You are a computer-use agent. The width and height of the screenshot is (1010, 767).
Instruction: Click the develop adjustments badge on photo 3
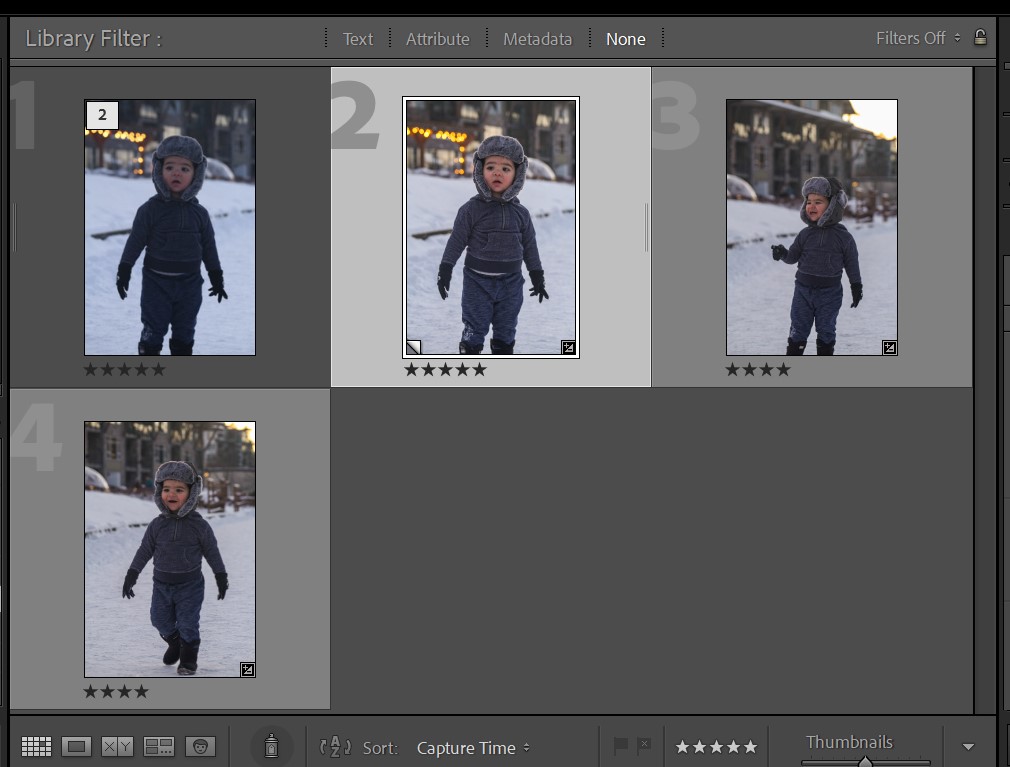(889, 347)
